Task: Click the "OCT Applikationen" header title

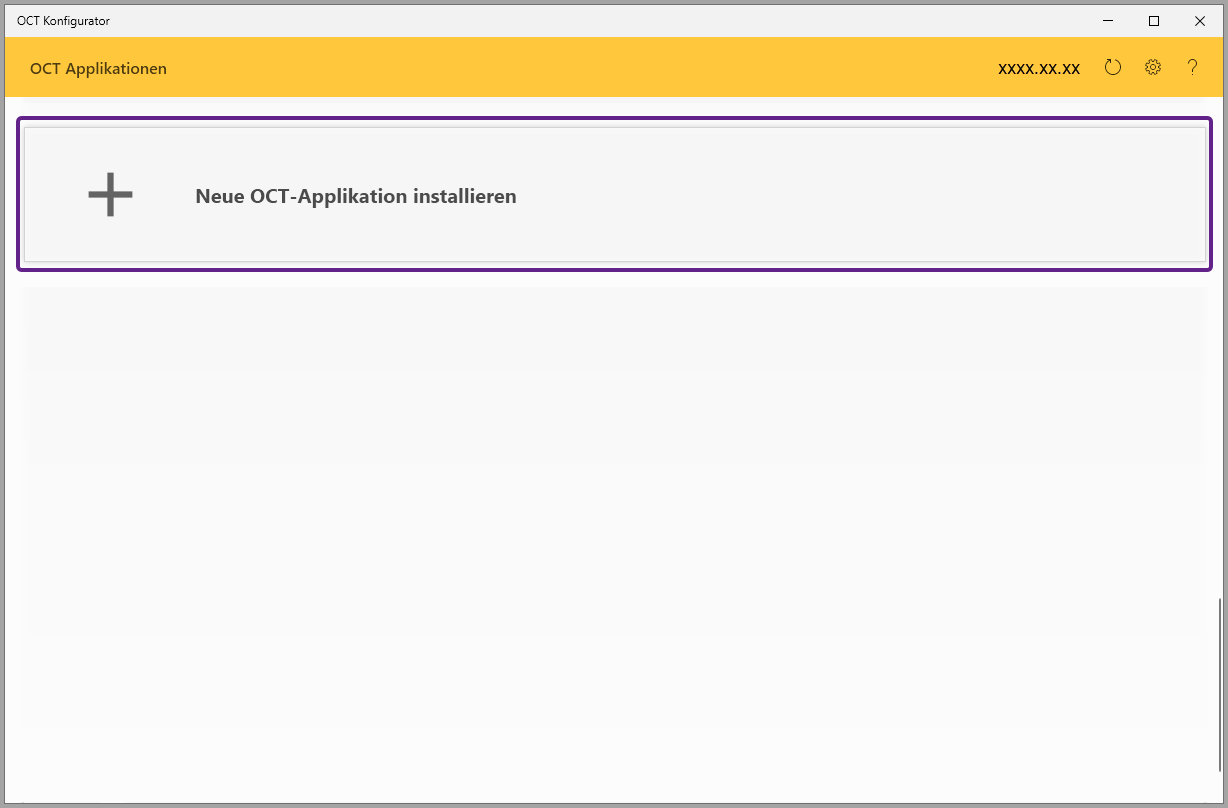Action: pyautogui.click(x=98, y=69)
